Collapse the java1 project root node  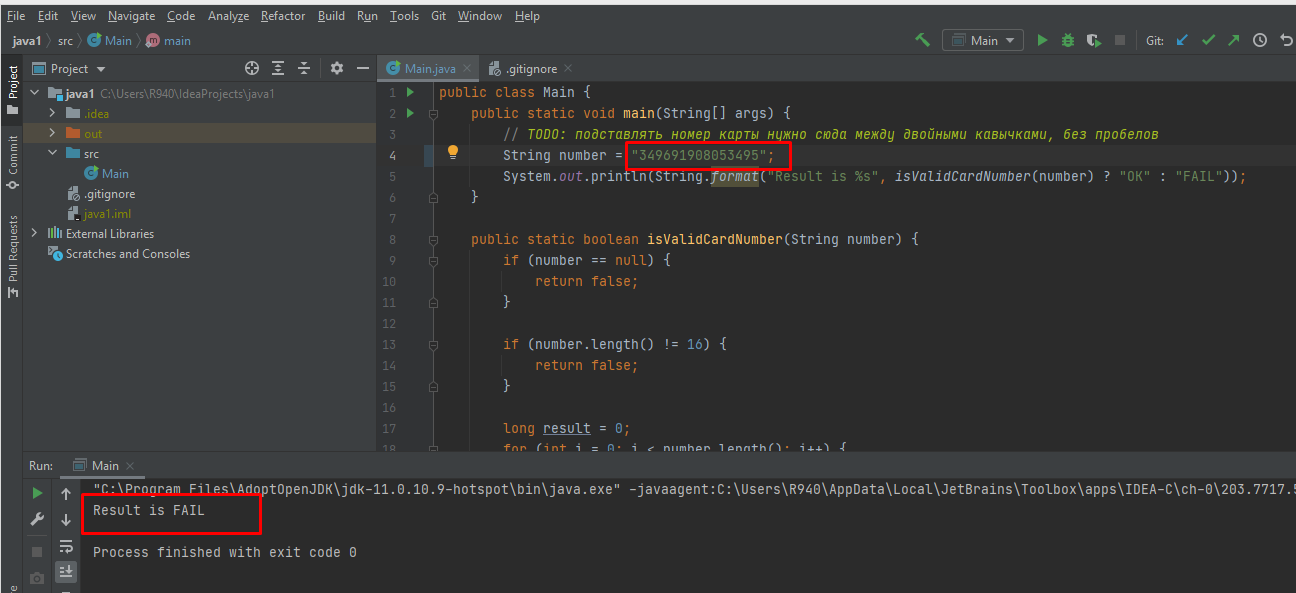[x=36, y=93]
